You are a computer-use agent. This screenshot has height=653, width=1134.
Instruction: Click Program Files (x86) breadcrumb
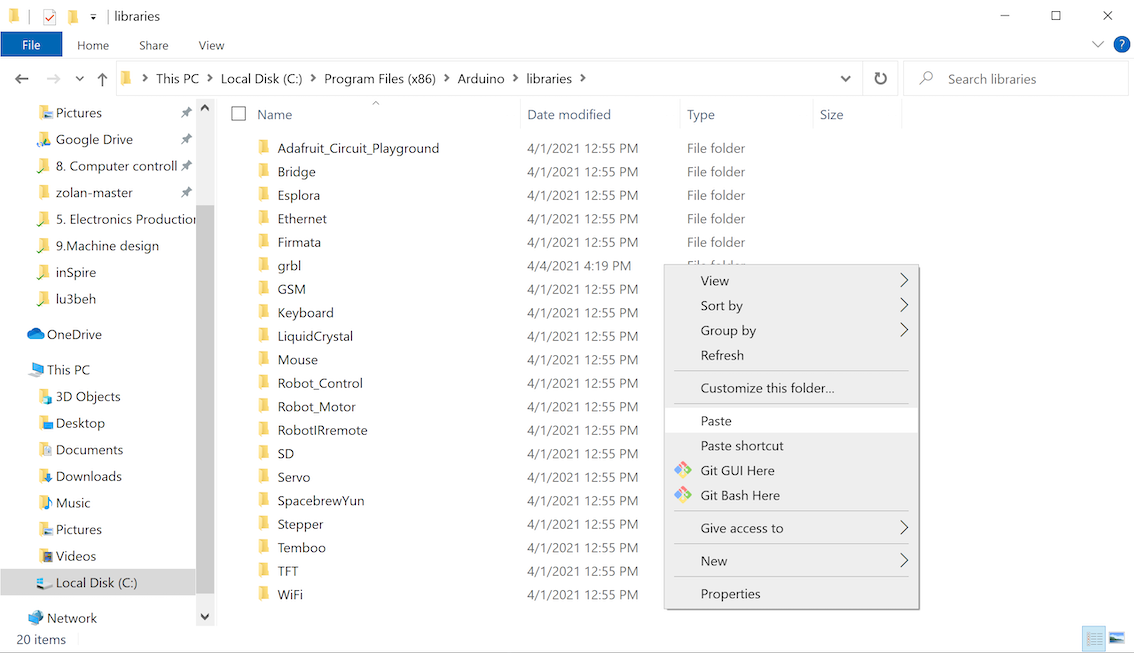(380, 79)
